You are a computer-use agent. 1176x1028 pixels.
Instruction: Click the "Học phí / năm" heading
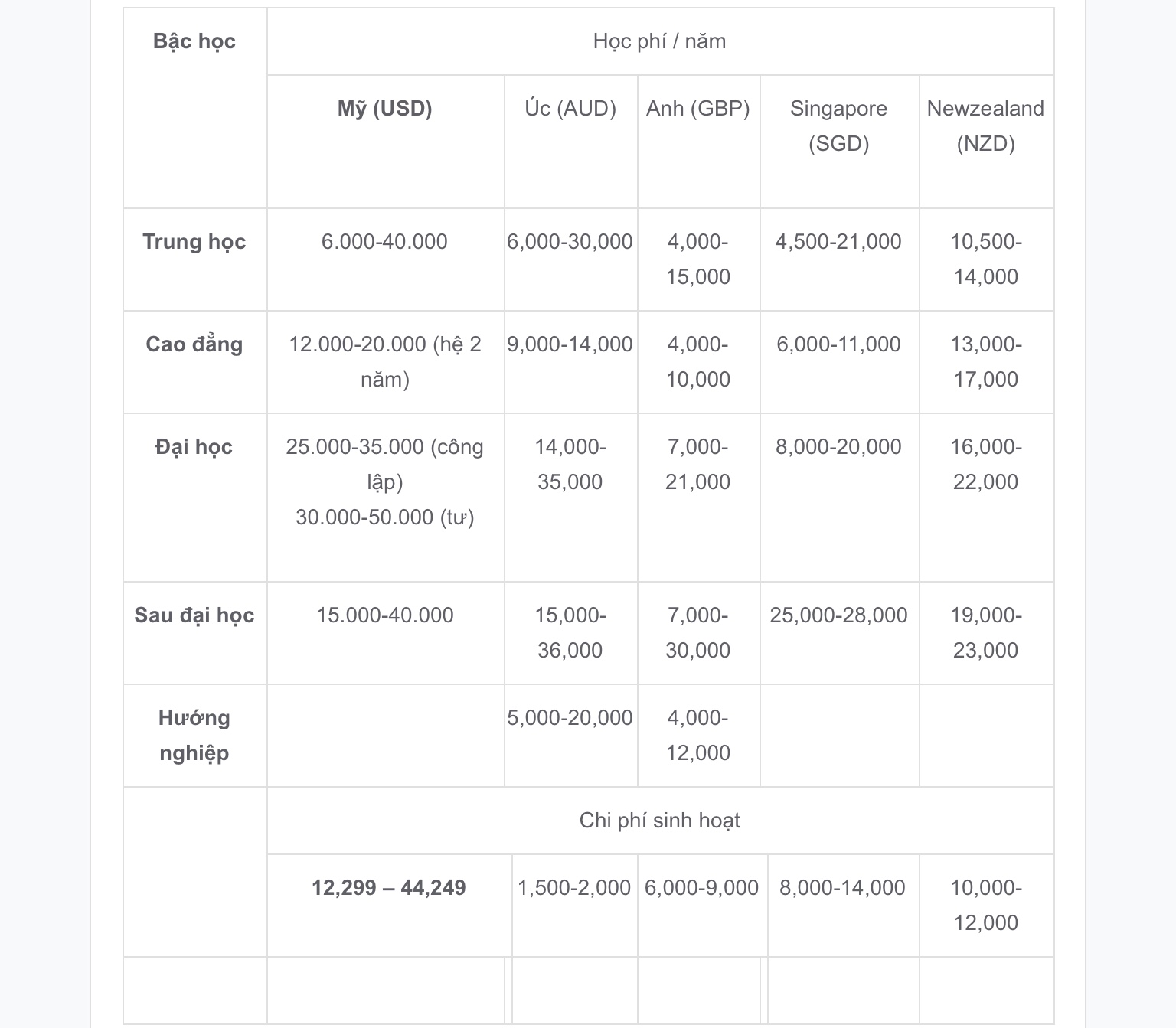pyautogui.click(x=659, y=41)
